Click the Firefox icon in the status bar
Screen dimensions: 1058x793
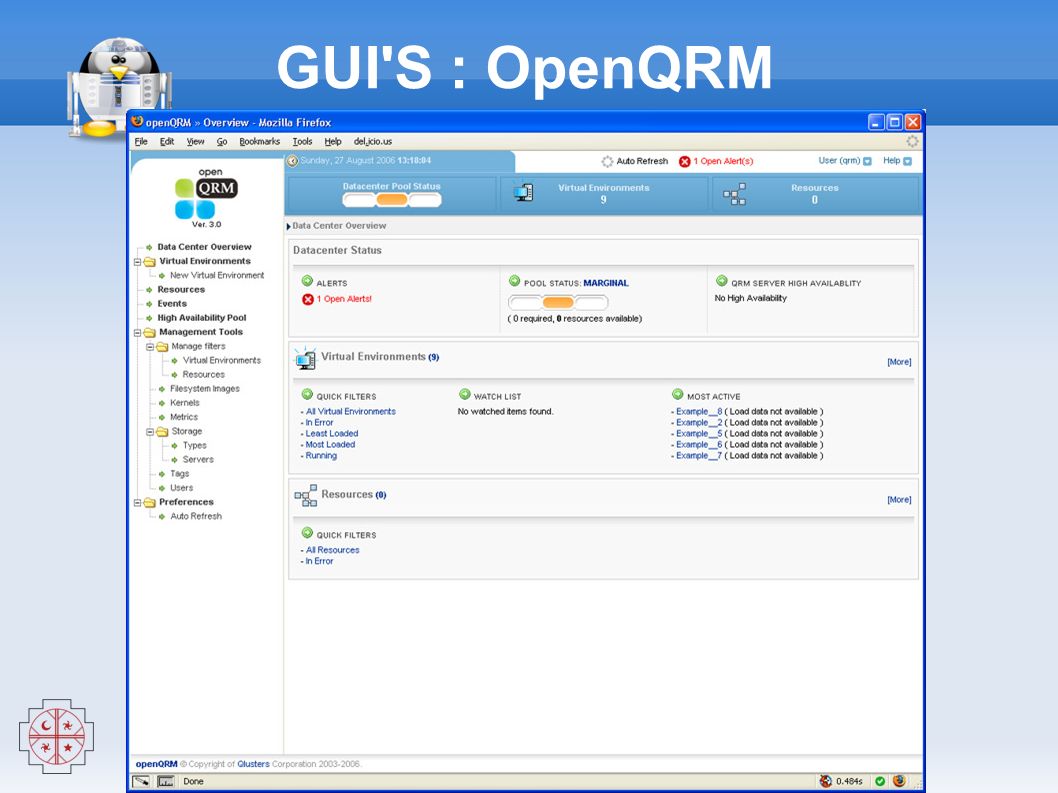[x=899, y=781]
